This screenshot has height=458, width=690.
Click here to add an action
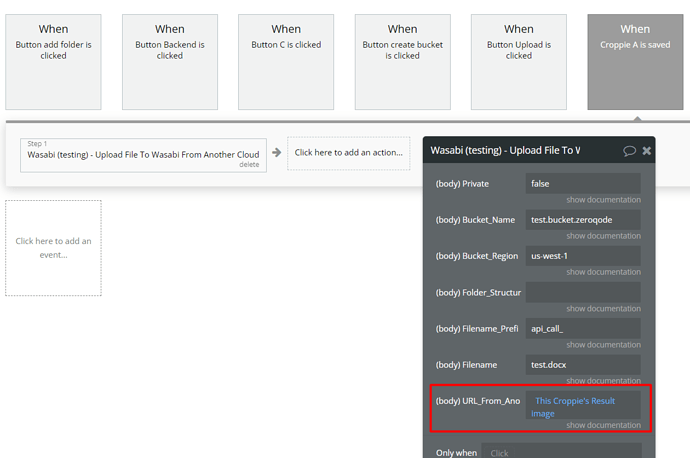coord(349,153)
